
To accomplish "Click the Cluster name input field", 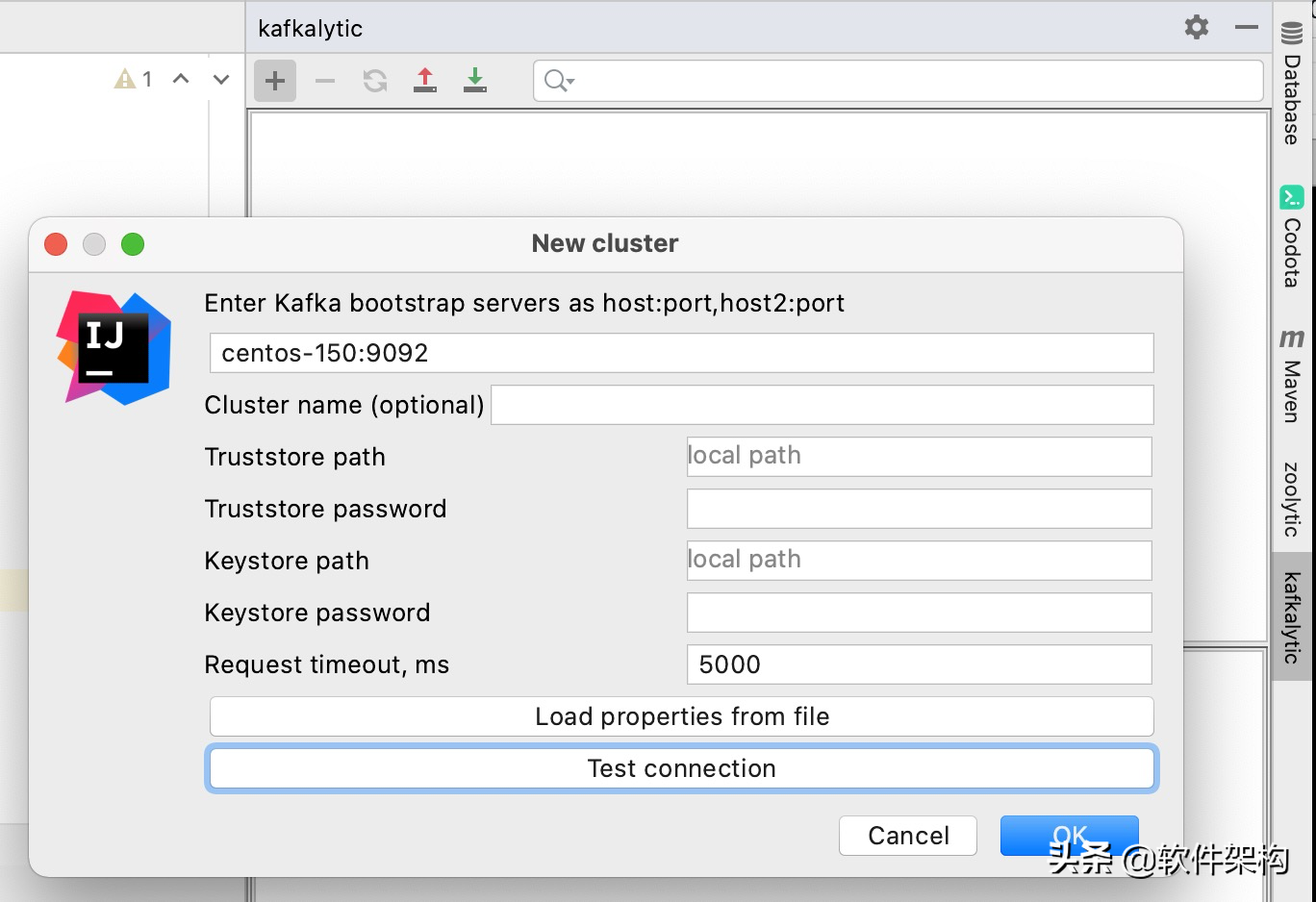I will [x=822, y=405].
